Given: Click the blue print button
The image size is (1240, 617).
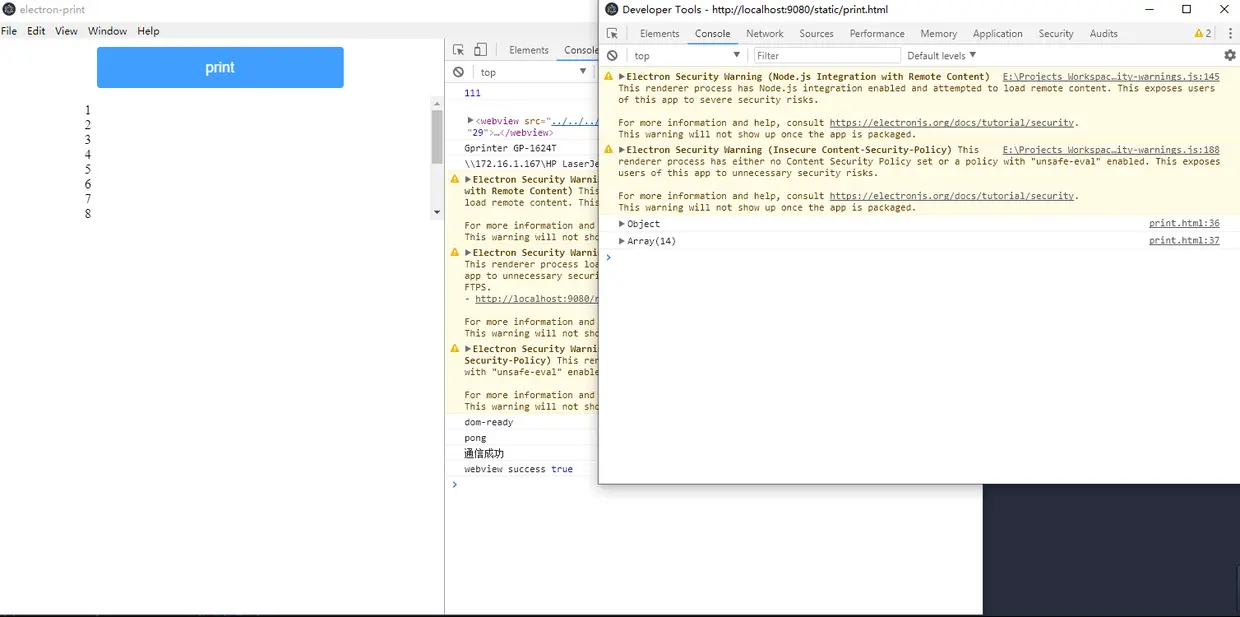Looking at the screenshot, I should 220,67.
